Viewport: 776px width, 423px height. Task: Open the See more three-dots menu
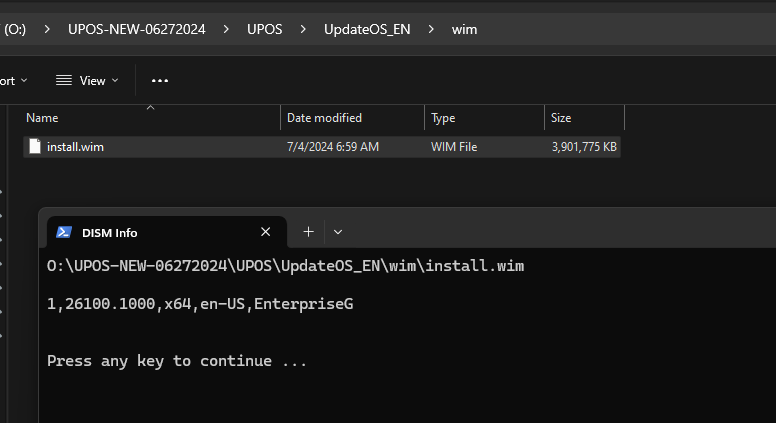click(160, 81)
